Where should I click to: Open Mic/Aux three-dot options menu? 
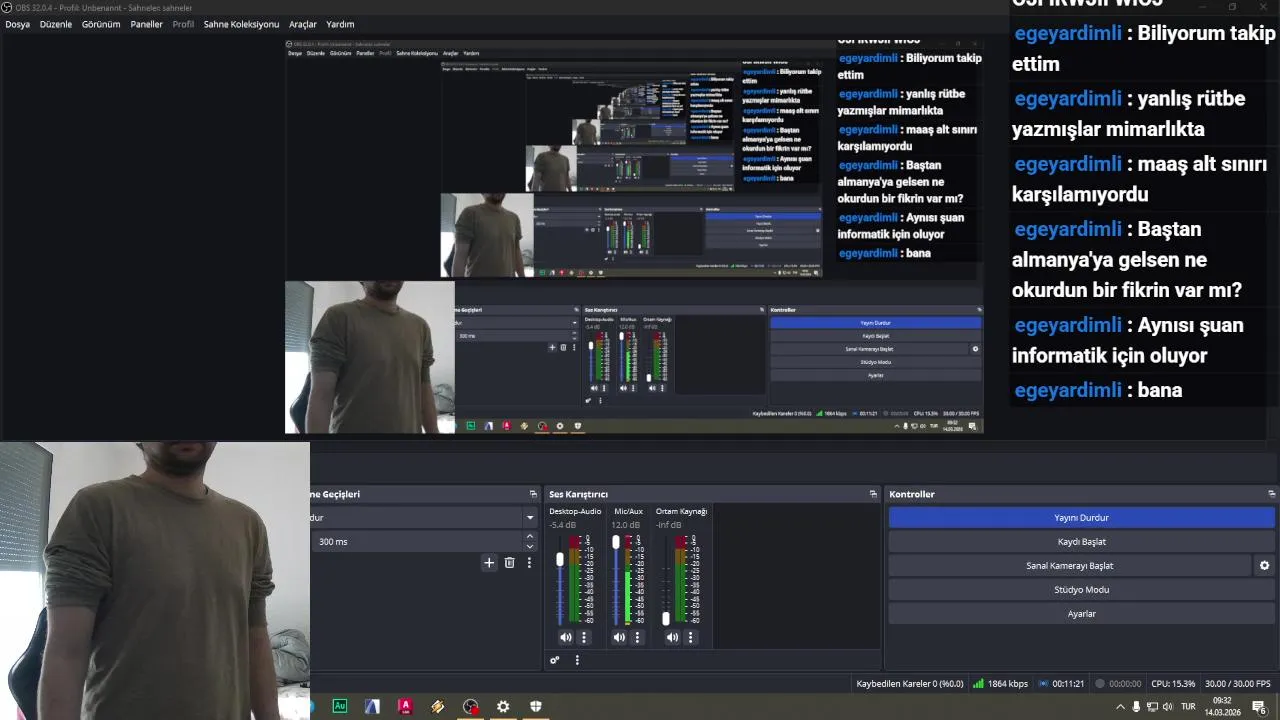pos(637,637)
